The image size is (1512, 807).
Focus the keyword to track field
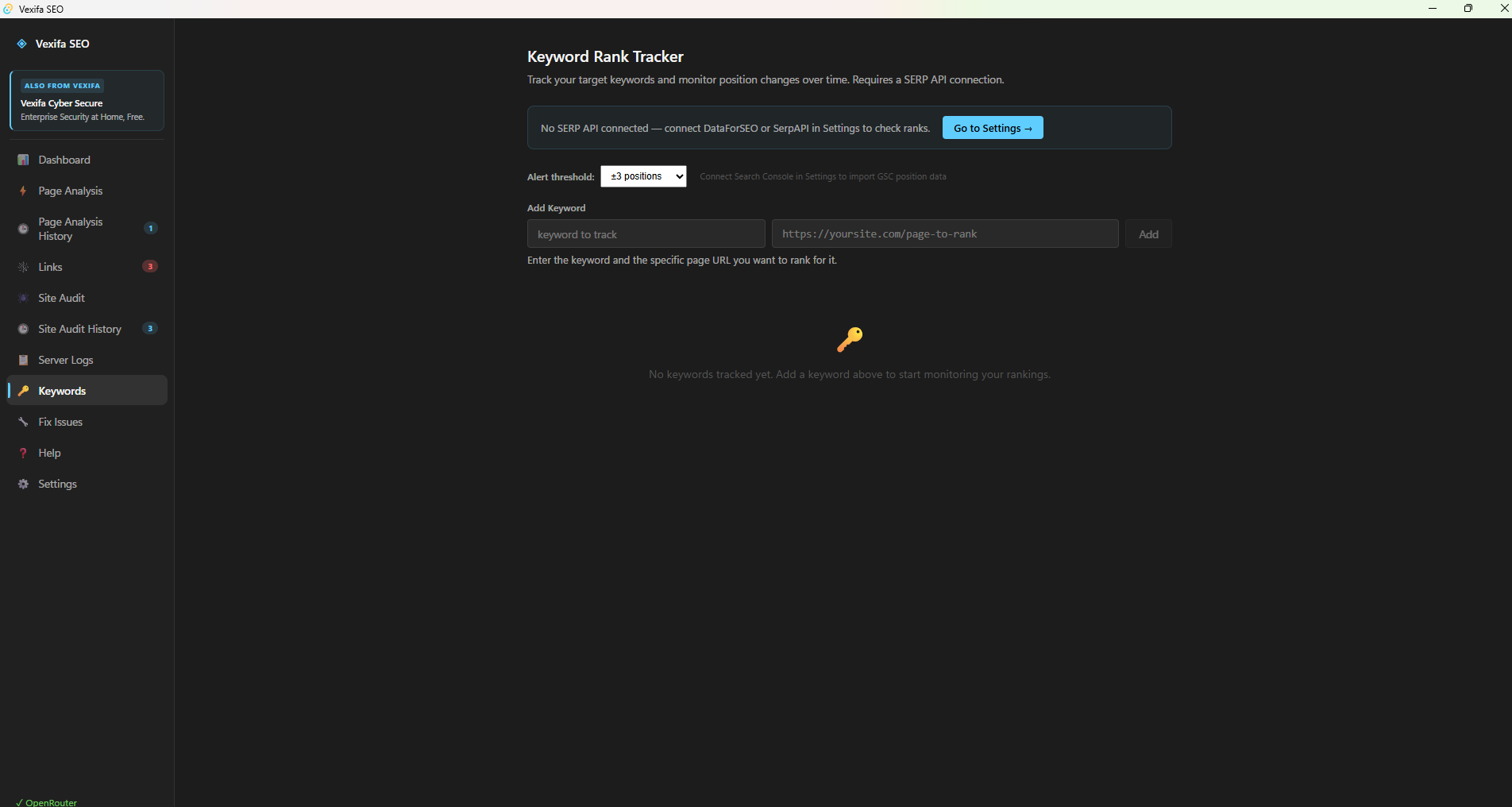646,234
